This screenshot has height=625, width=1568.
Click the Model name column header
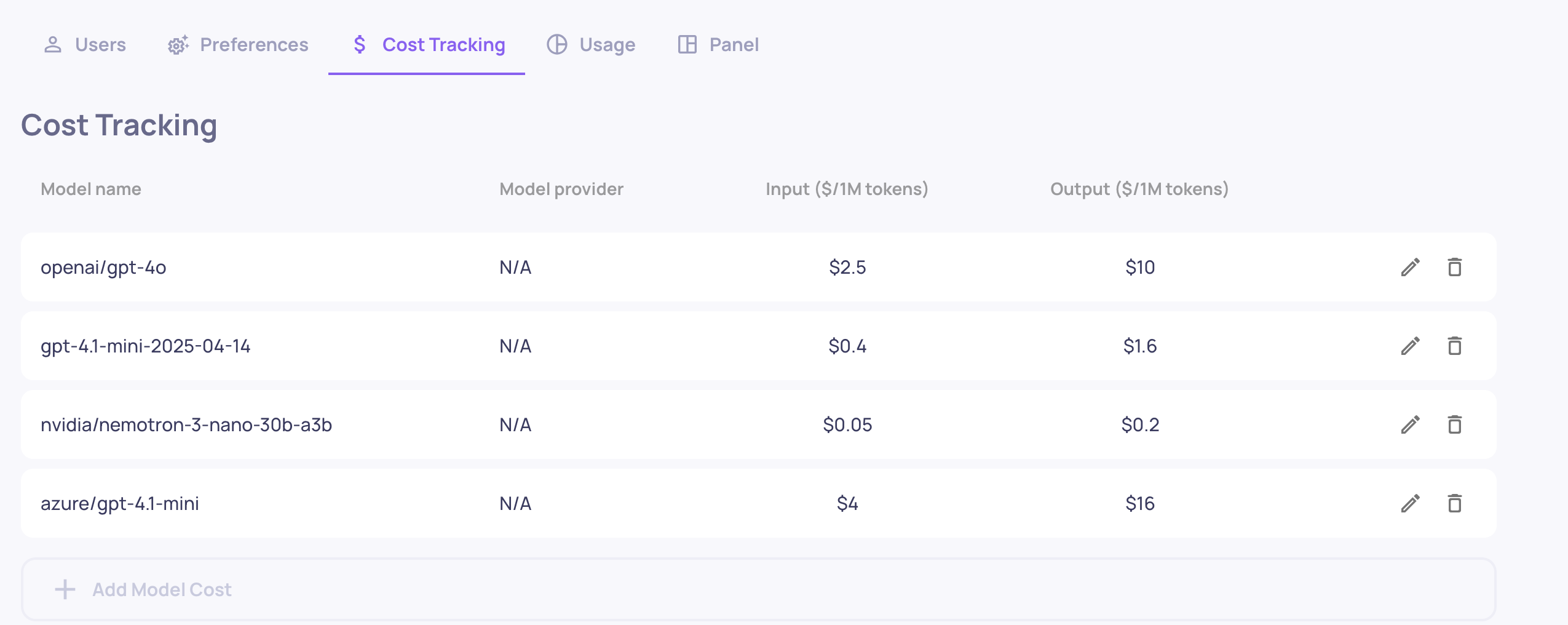91,189
